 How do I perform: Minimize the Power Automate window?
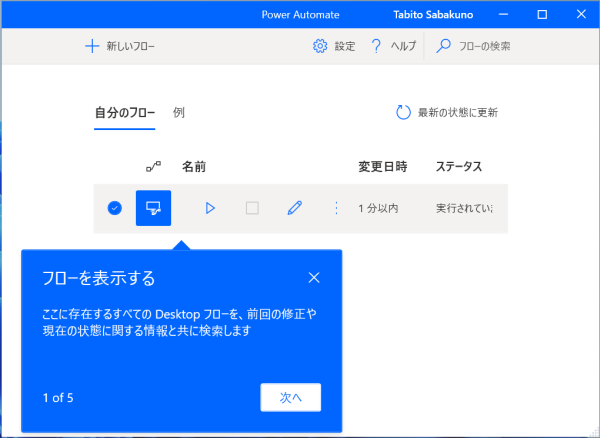click(504, 15)
